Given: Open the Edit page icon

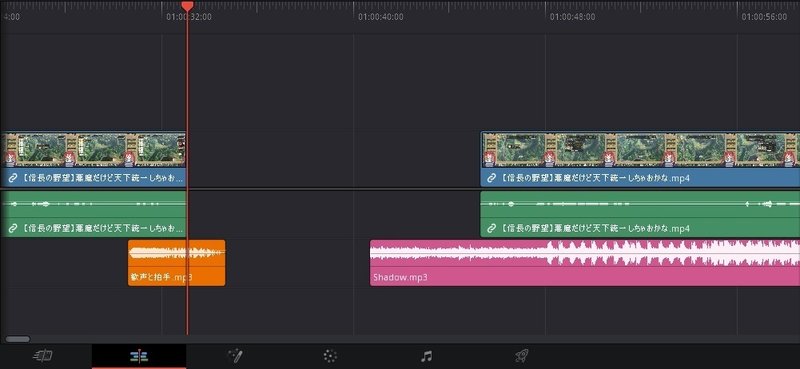Looking at the screenshot, I should point(139,356).
